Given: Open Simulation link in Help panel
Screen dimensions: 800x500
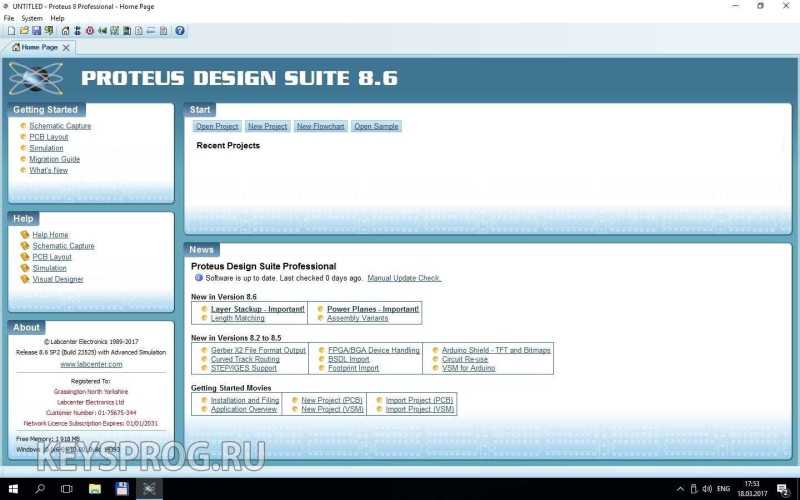Looking at the screenshot, I should pyautogui.click(x=49, y=268).
